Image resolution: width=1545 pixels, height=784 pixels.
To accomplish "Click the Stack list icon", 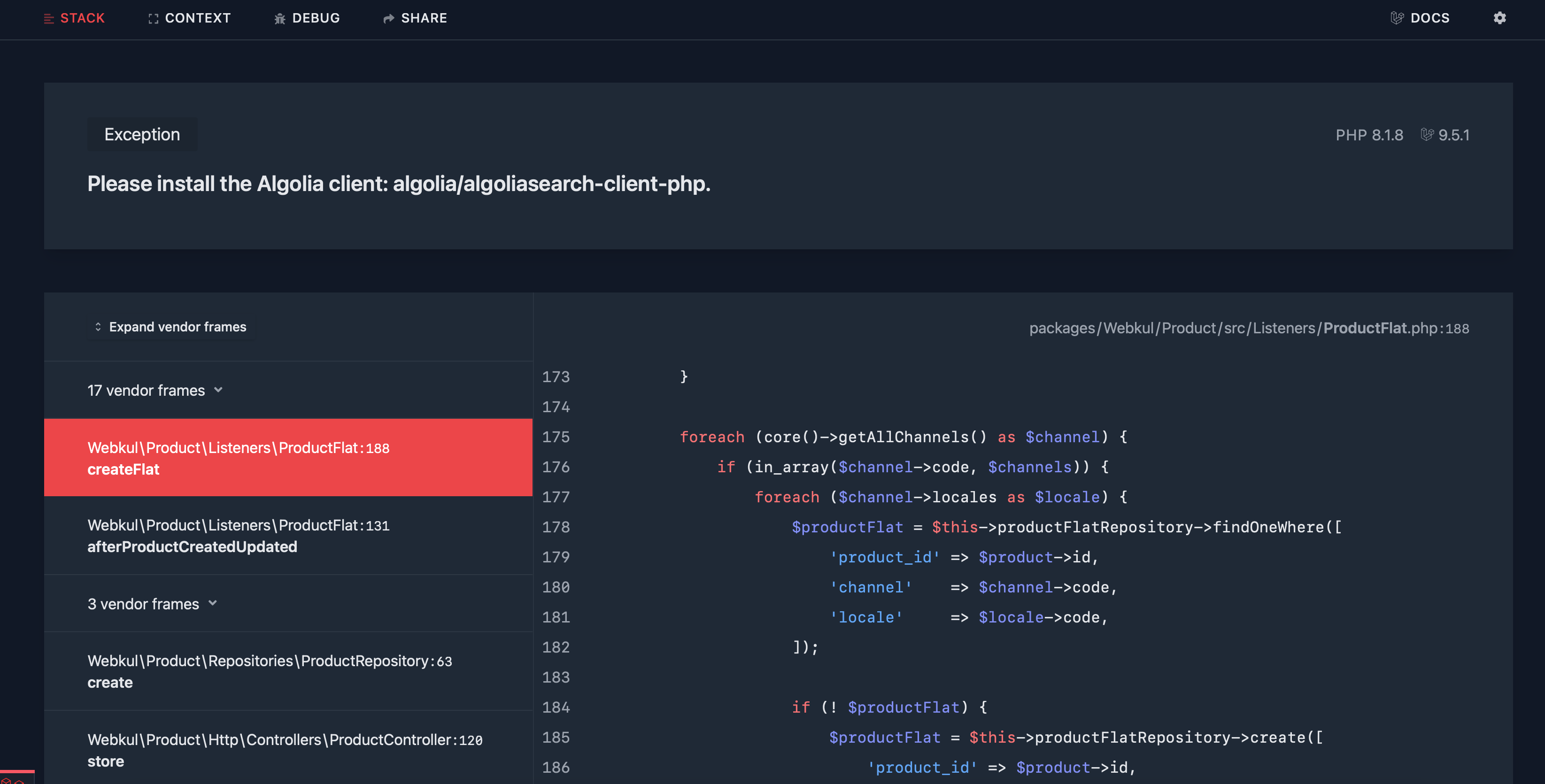I will point(48,19).
